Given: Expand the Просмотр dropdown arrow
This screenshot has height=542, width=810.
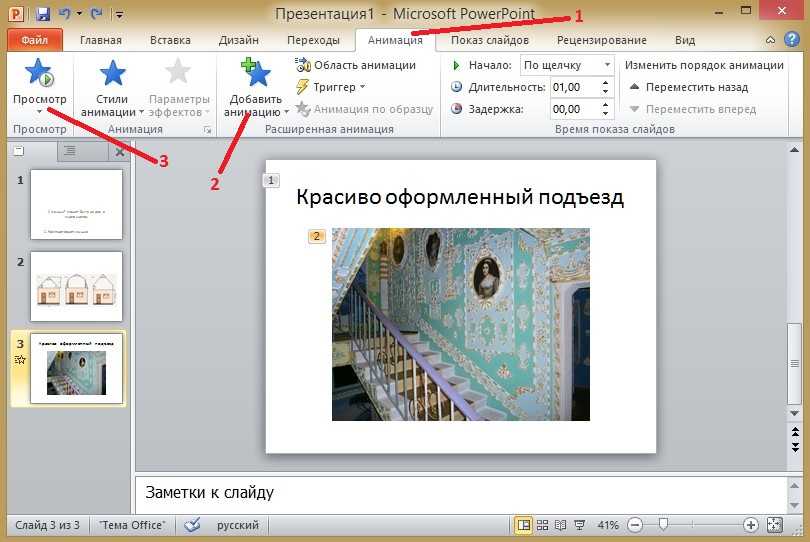Looking at the screenshot, I should [x=39, y=112].
